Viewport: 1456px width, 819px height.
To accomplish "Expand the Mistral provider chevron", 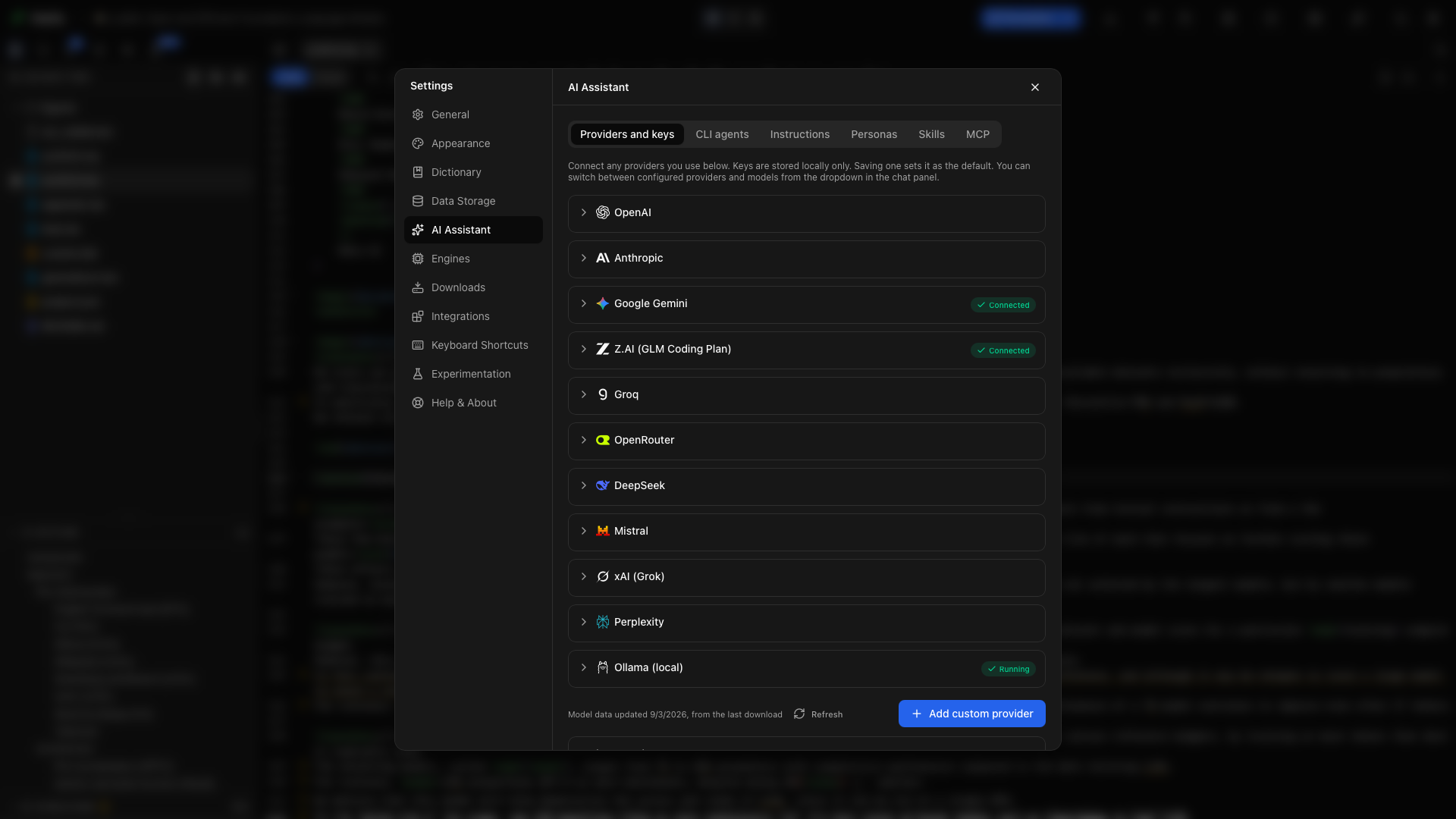I will click(584, 531).
